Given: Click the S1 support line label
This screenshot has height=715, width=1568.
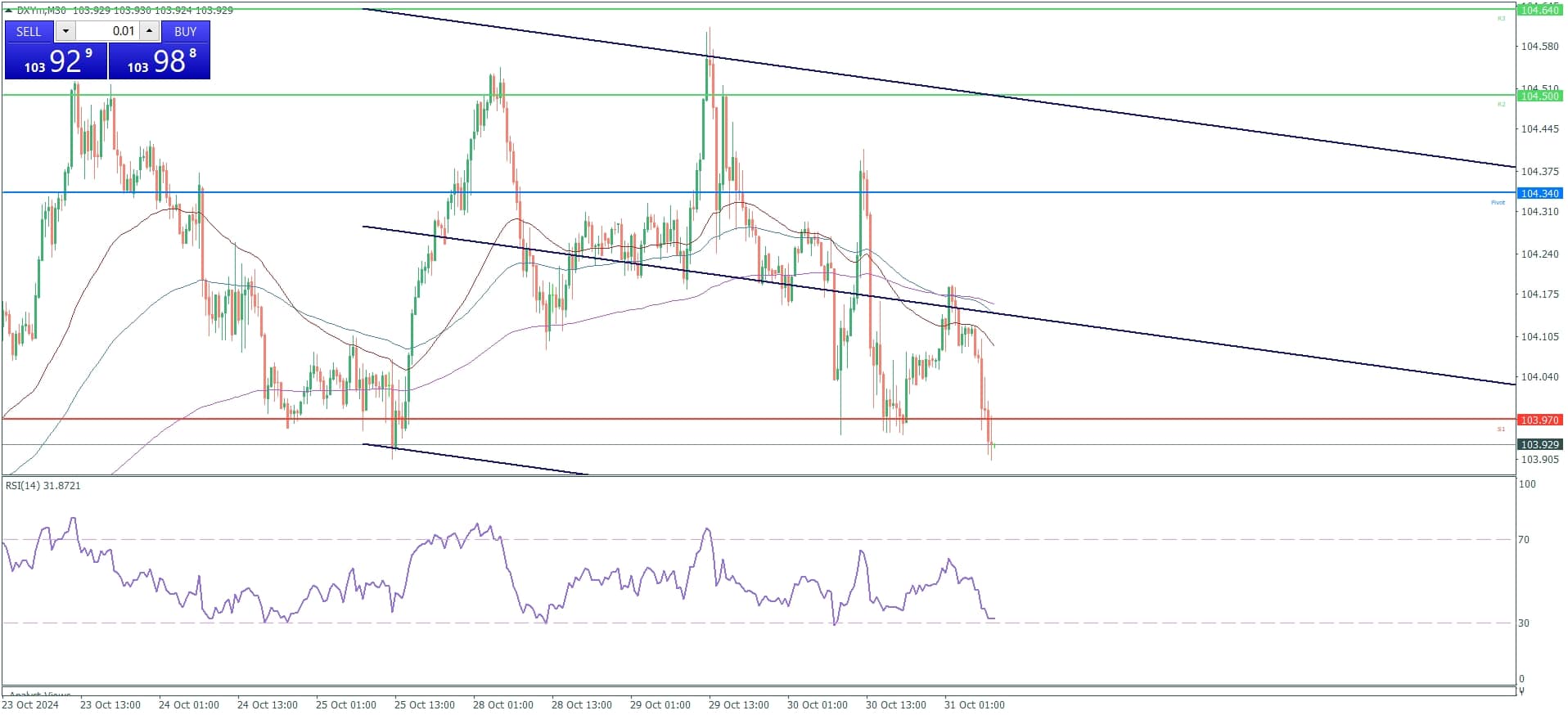Looking at the screenshot, I should [1501, 429].
